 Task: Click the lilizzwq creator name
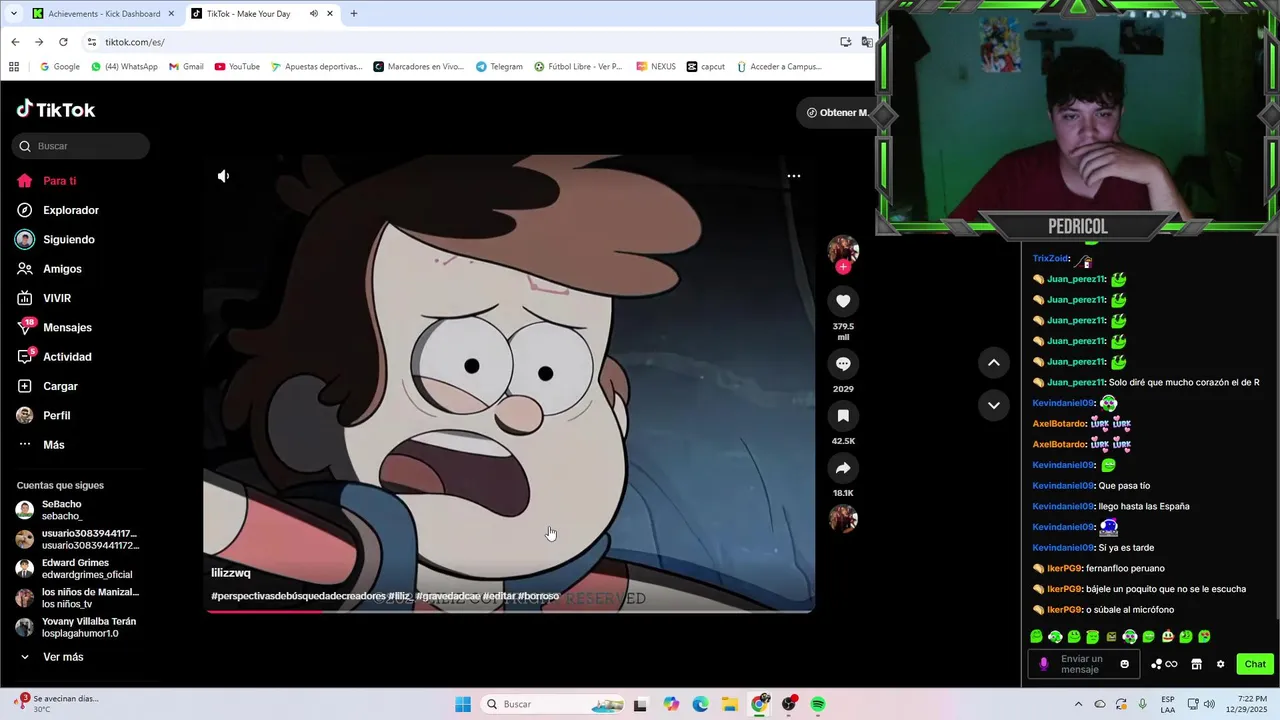pyautogui.click(x=231, y=573)
